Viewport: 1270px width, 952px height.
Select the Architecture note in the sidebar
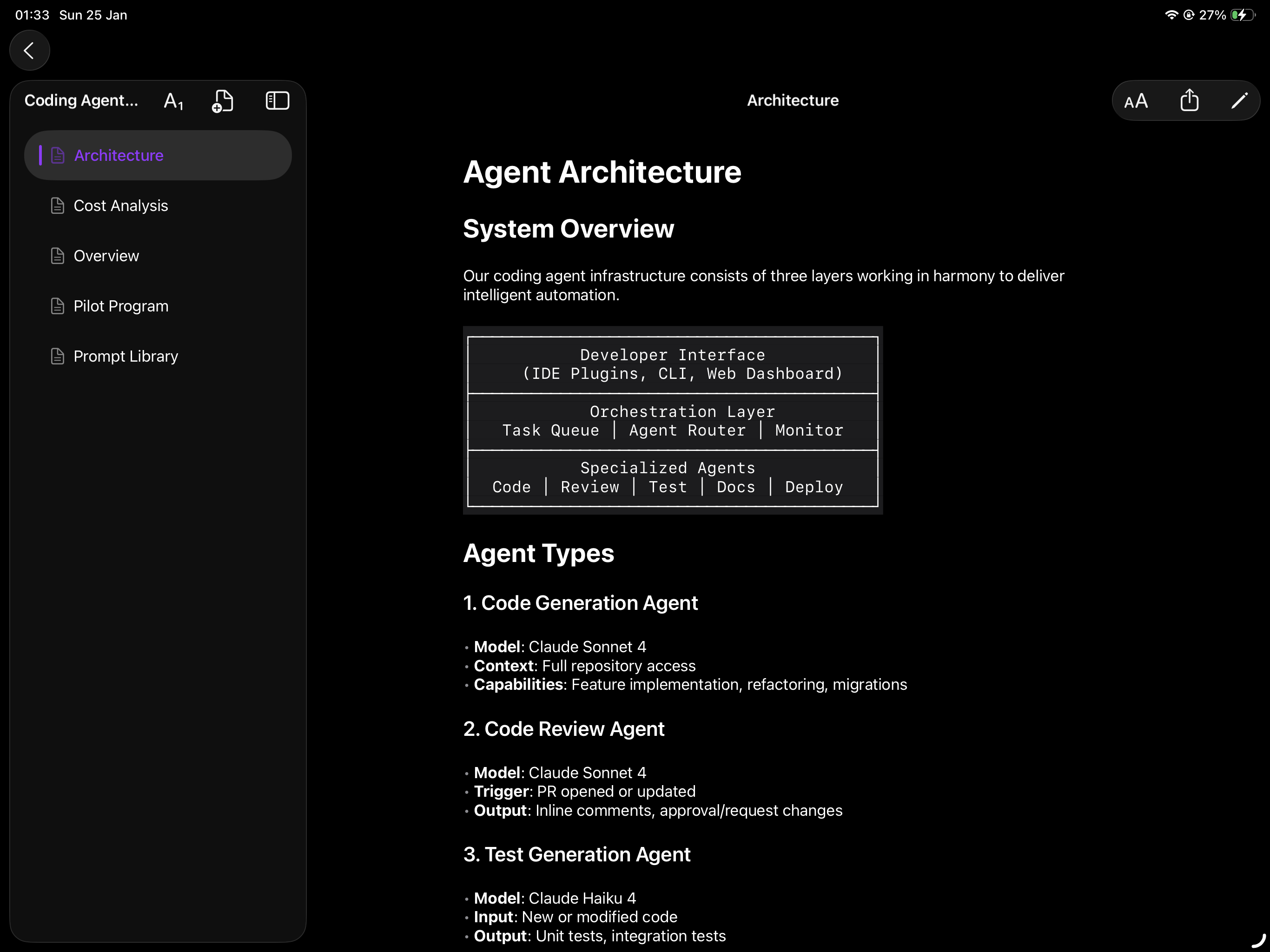[118, 155]
